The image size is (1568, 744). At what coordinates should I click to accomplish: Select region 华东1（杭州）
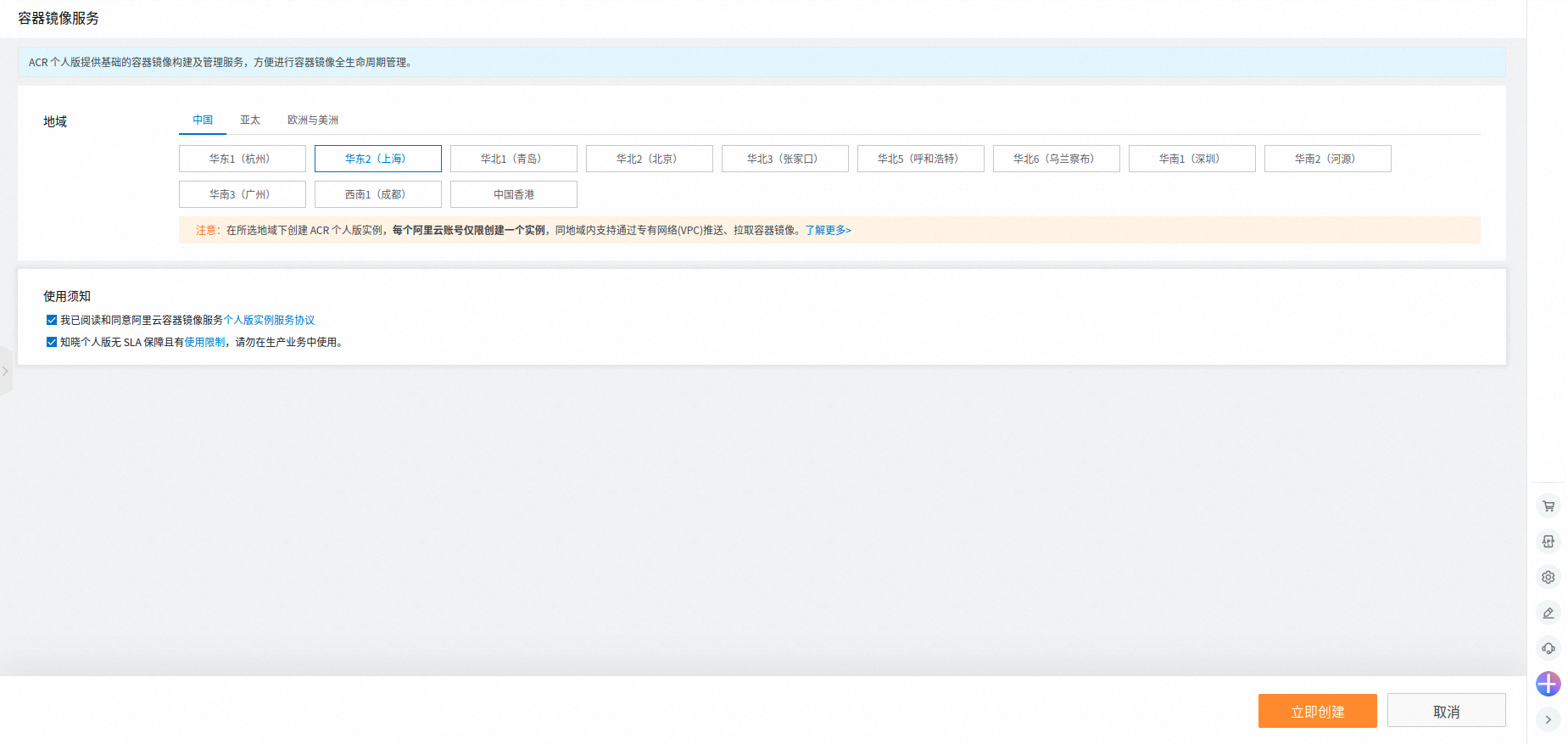[243, 159]
